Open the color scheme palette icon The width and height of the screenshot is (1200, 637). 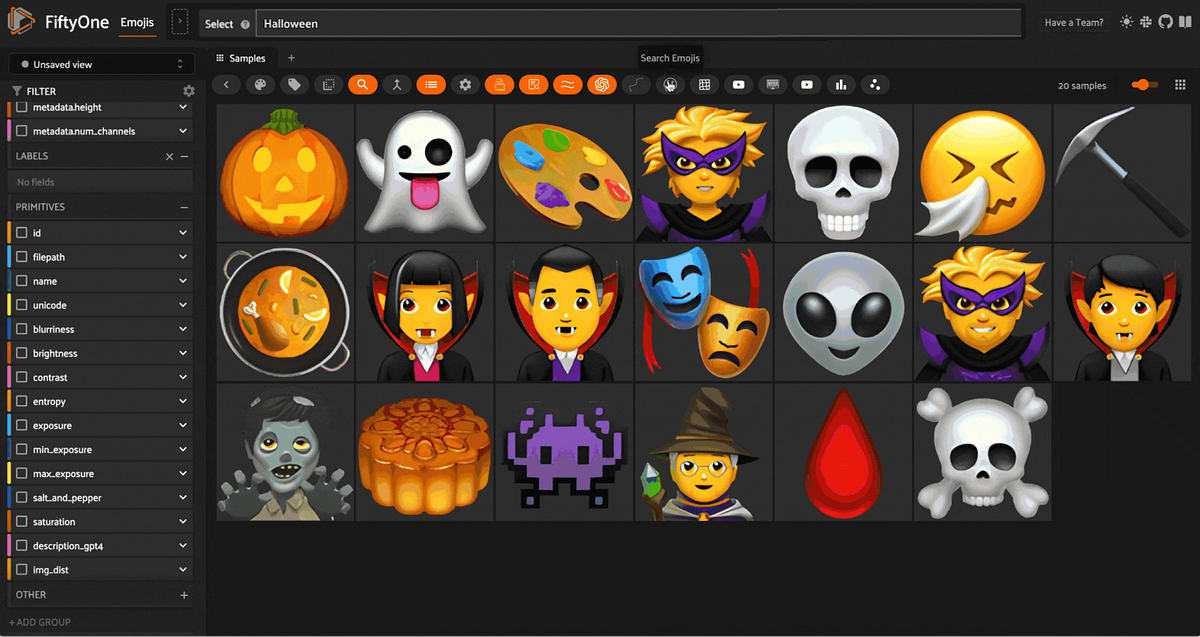260,84
